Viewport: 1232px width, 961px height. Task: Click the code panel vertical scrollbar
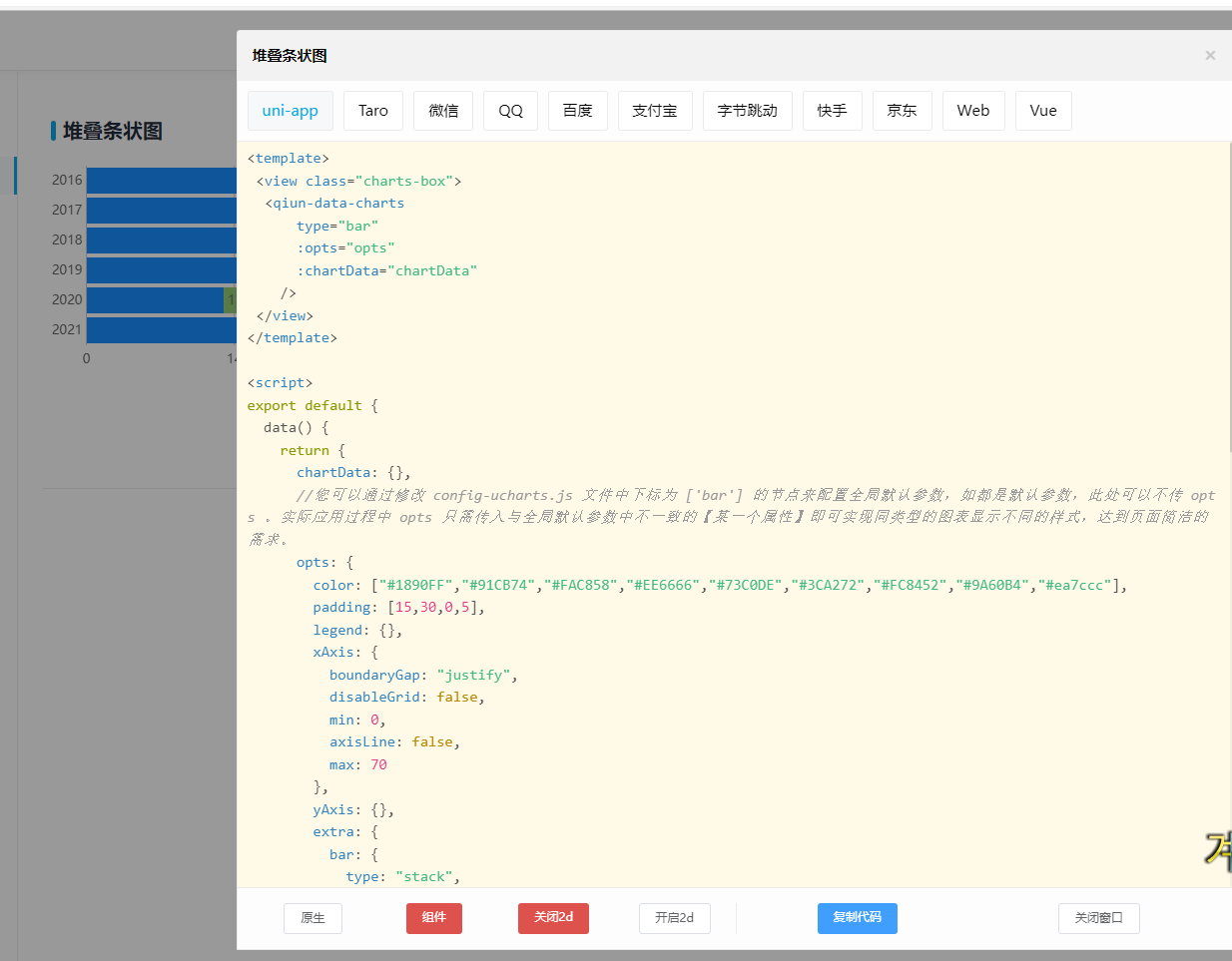point(1229,297)
